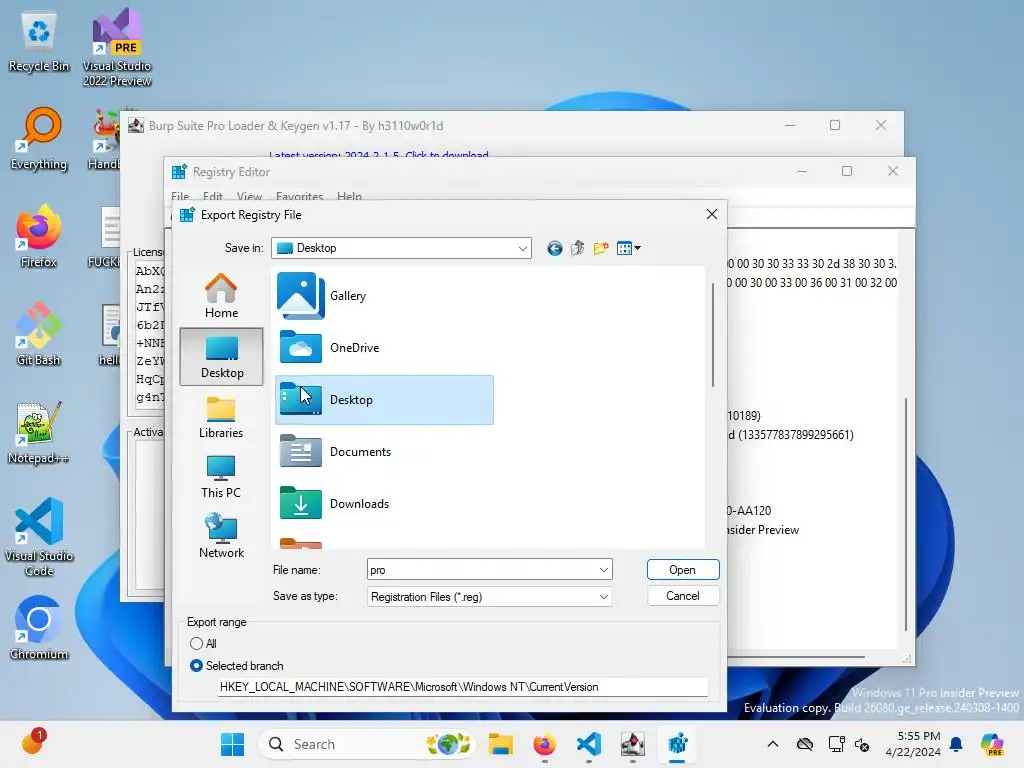Show hidden system tray icons chevron
The height and width of the screenshot is (768, 1024).
click(x=773, y=744)
